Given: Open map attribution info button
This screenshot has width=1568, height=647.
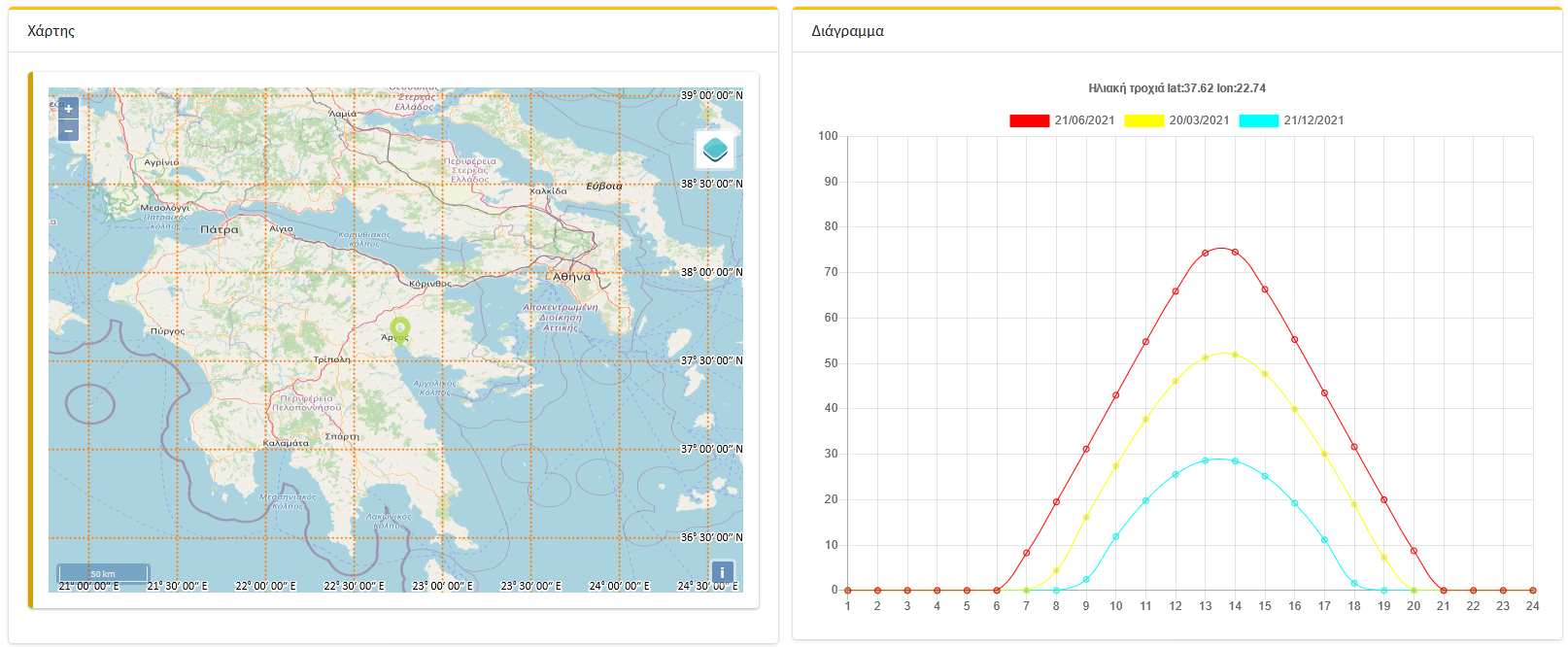Looking at the screenshot, I should pos(722,572).
